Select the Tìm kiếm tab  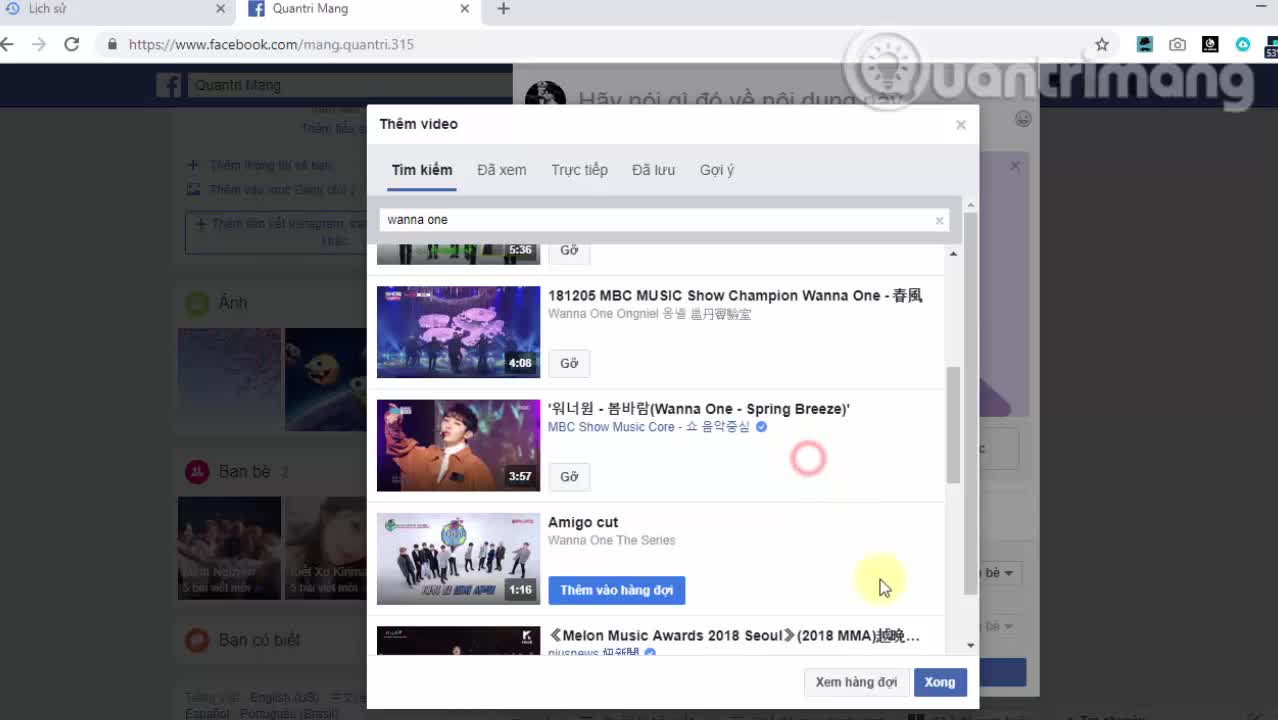coord(422,170)
